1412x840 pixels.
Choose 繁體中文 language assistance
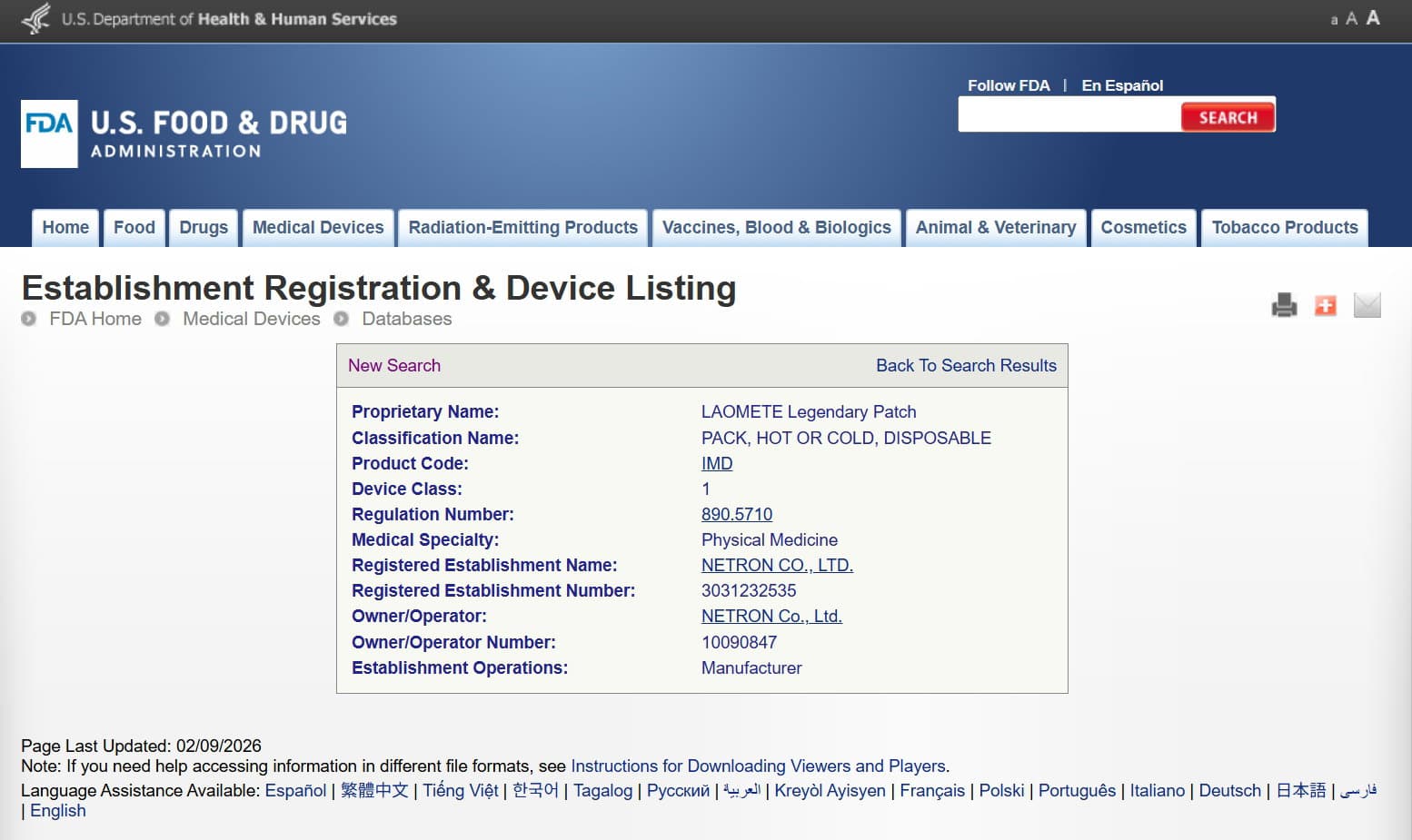[374, 790]
